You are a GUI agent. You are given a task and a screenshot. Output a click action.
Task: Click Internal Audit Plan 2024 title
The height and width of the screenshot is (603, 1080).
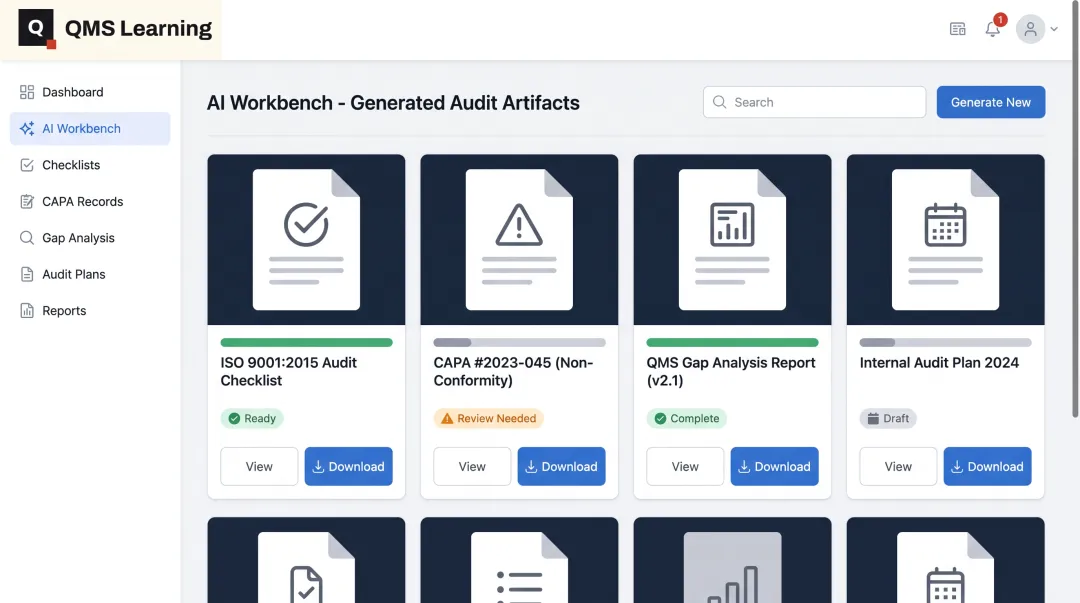939,362
